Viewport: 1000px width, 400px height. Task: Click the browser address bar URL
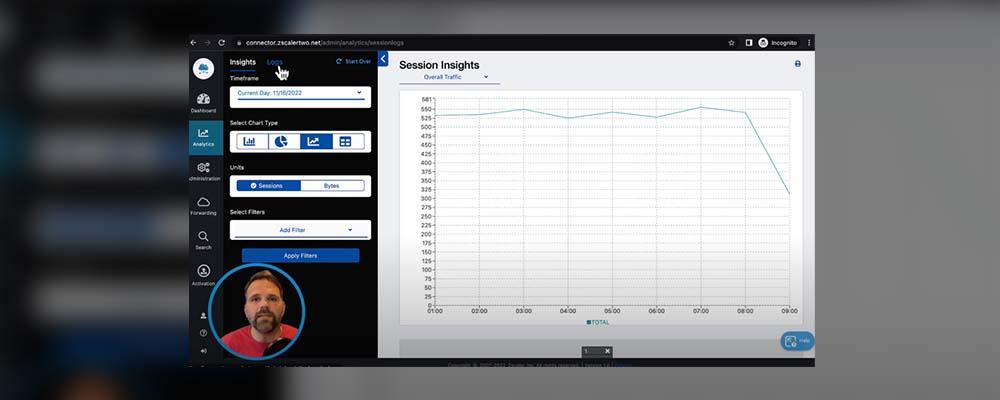325,43
